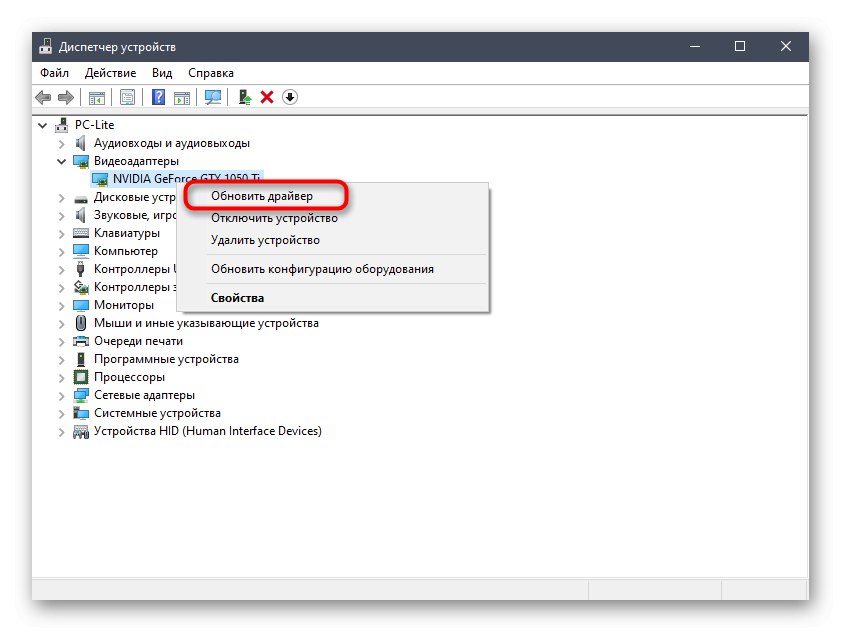Click the red X uninstall device icon

pos(267,97)
